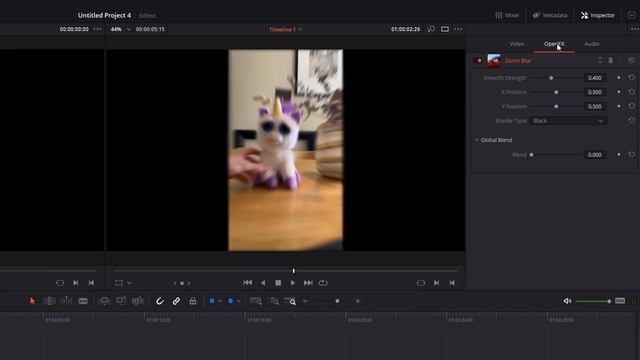Click the viewer scrubber playhead
640x360 pixels.
[x=293, y=271]
